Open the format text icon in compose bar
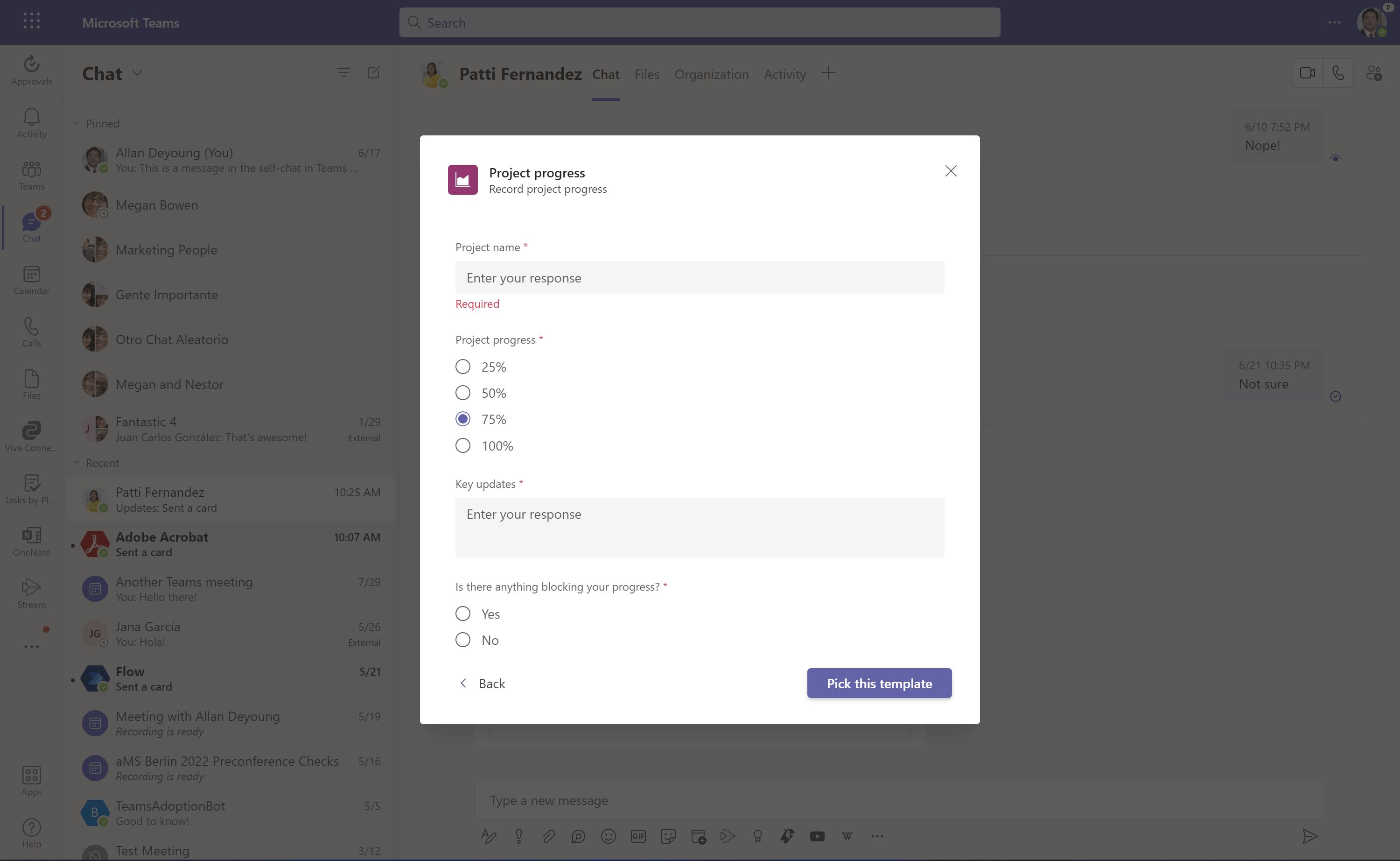The image size is (1400, 861). point(489,836)
